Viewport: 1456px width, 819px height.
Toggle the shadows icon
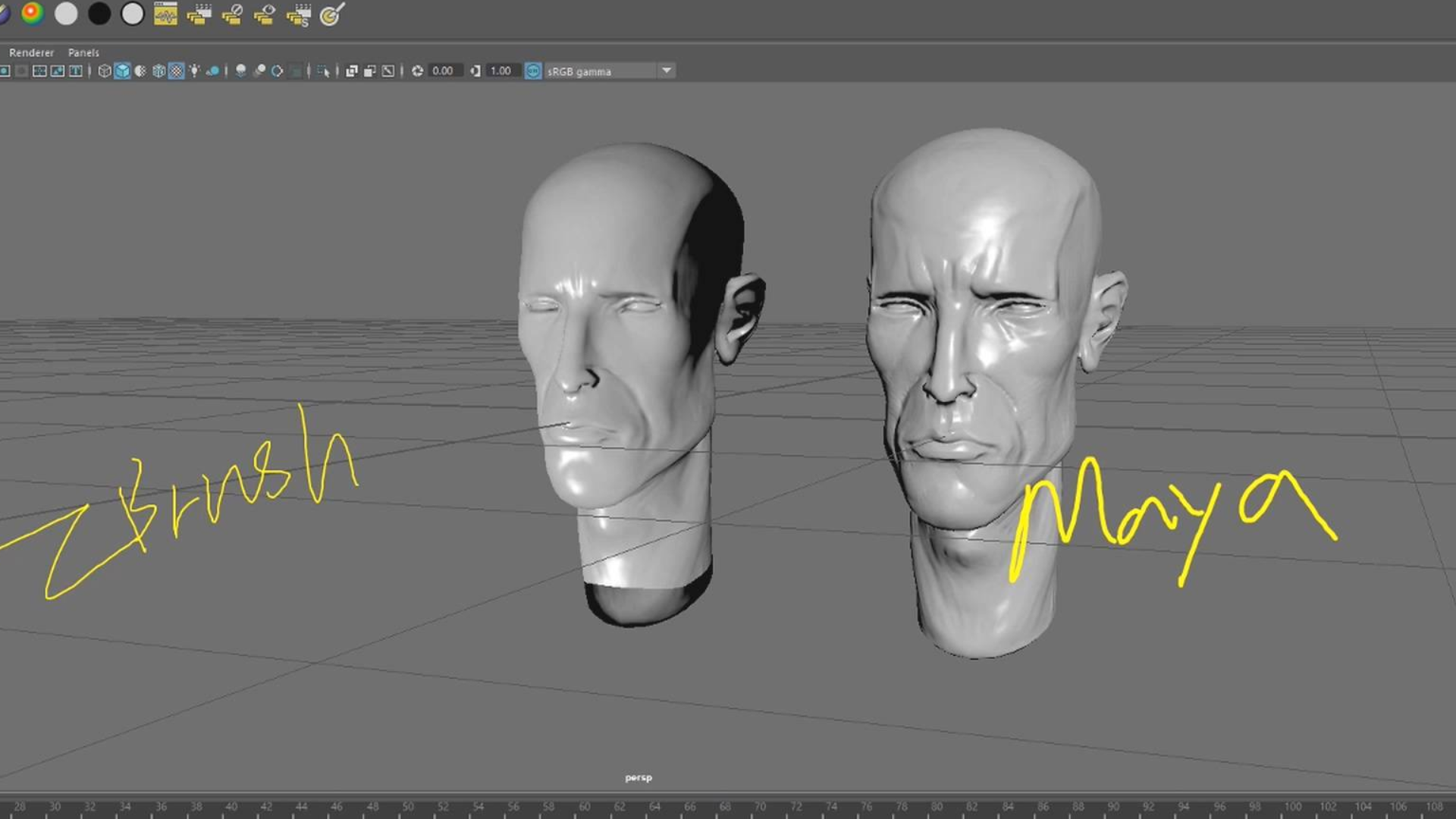(212, 71)
